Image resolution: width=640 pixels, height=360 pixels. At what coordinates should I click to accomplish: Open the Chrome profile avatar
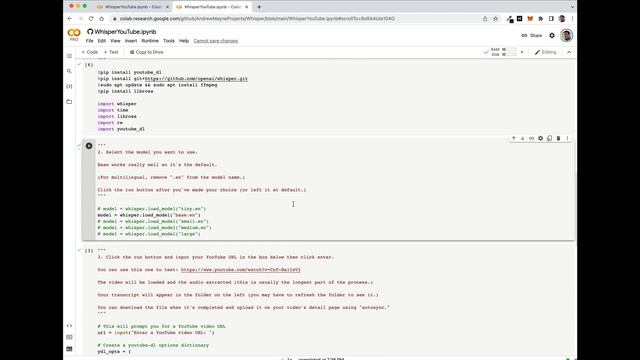(x=562, y=18)
